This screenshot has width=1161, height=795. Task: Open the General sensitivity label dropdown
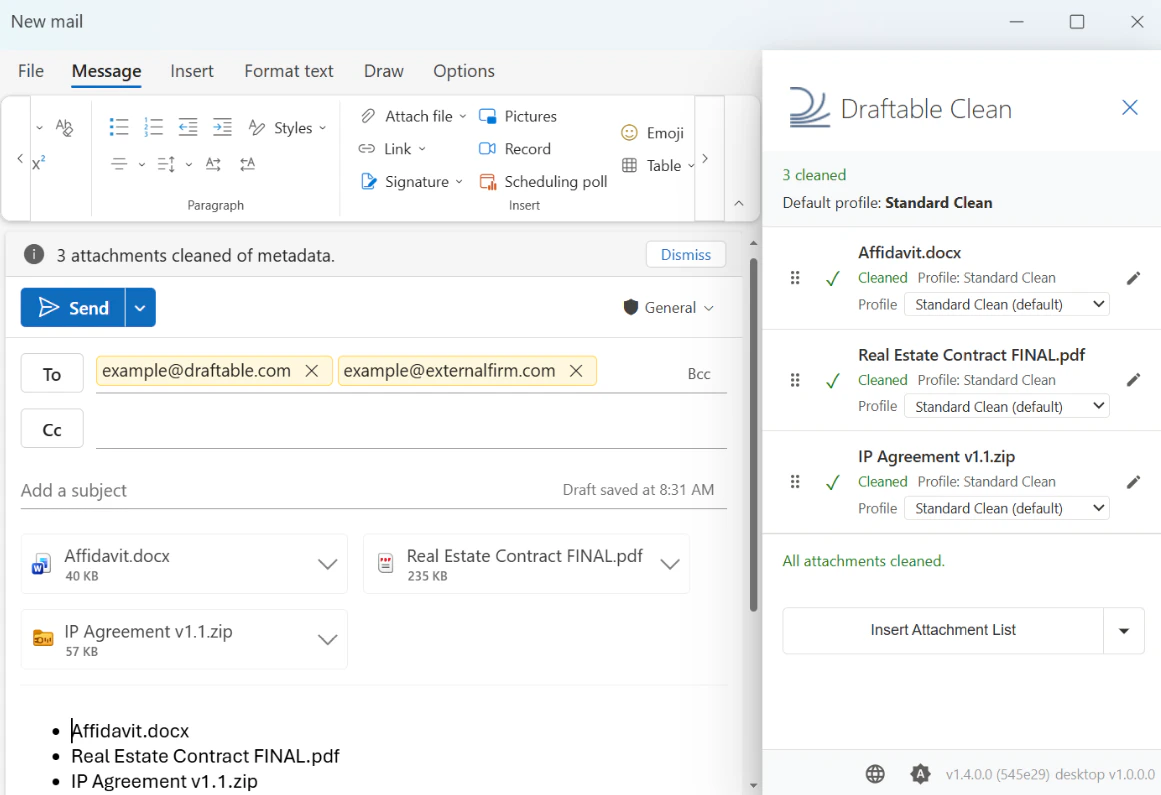(x=669, y=307)
